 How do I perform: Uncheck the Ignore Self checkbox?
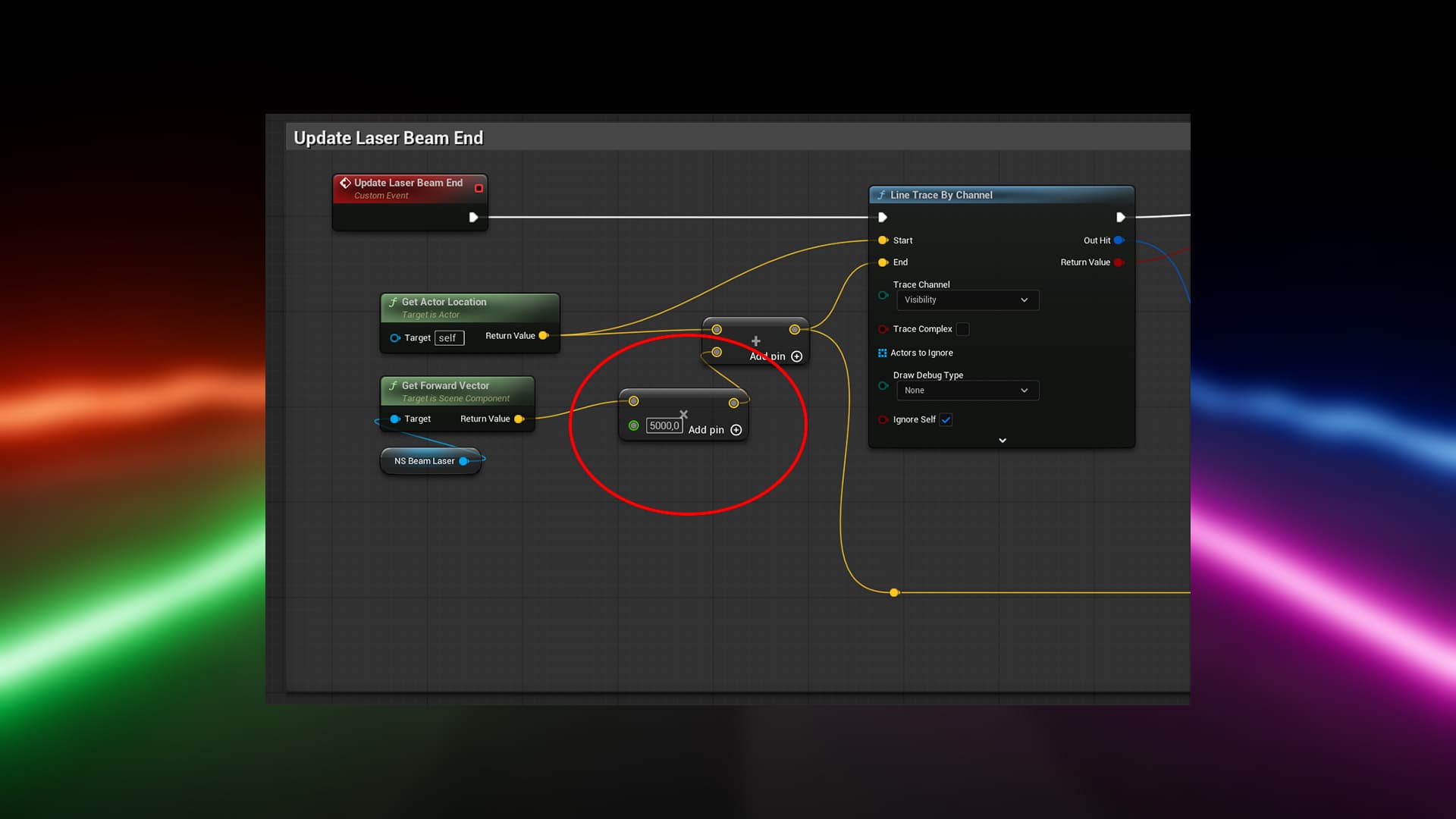coord(946,419)
